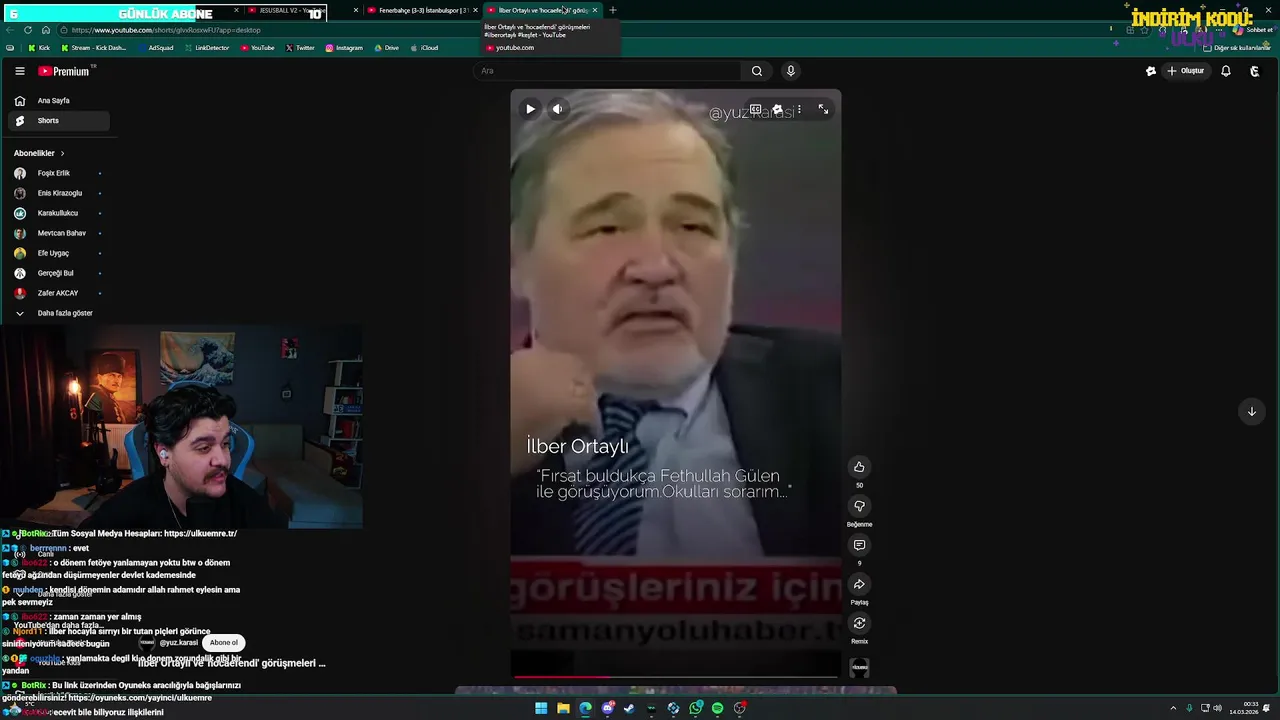Share the Shorts video (Paylaş)

click(x=859, y=584)
